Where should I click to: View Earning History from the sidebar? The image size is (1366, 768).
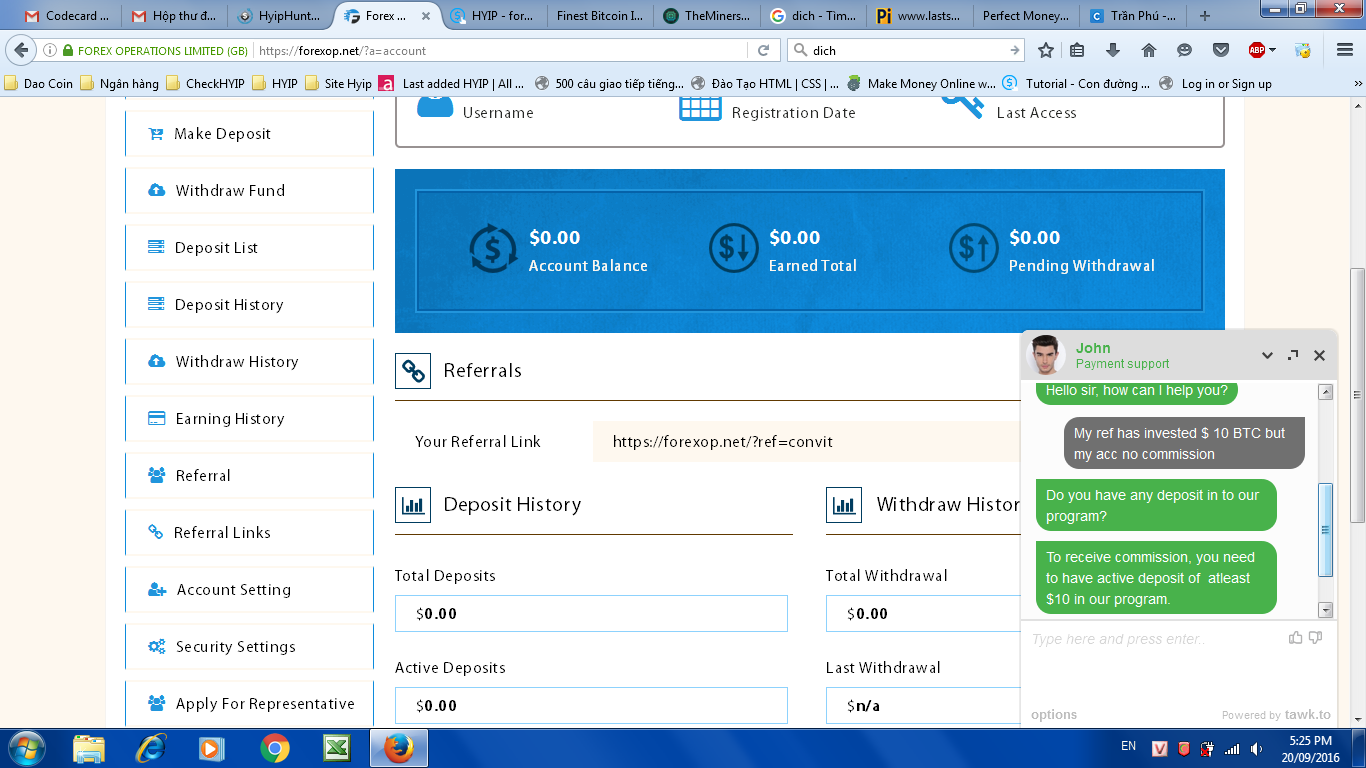point(249,419)
